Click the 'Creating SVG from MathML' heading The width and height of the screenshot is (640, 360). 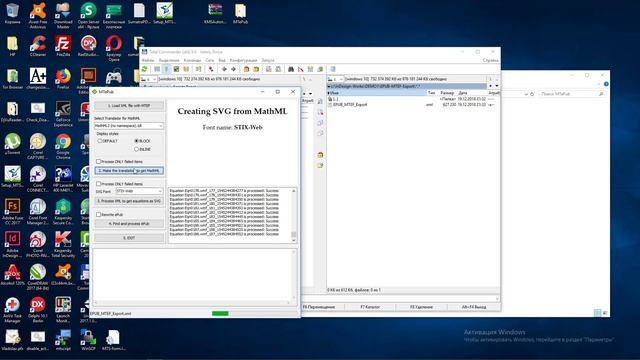[232, 111]
